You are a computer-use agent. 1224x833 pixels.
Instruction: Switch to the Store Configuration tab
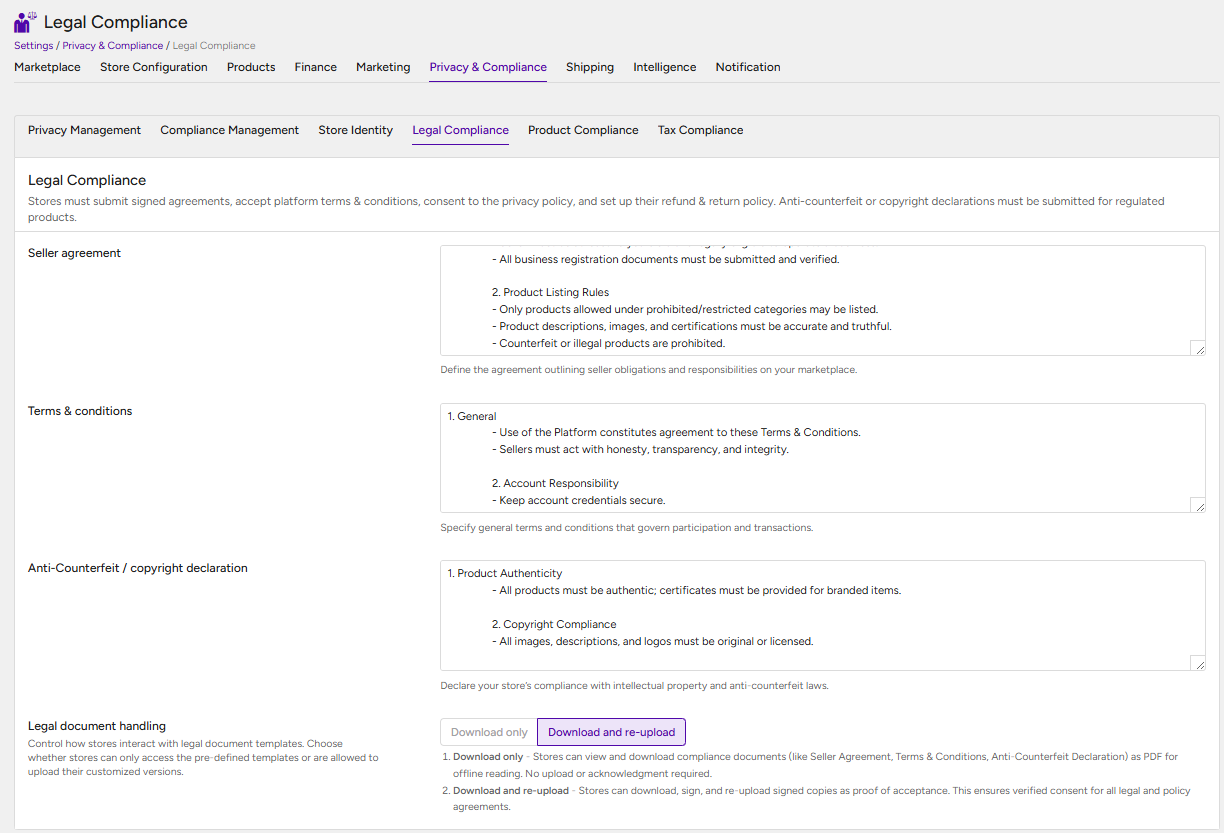pyautogui.click(x=154, y=67)
